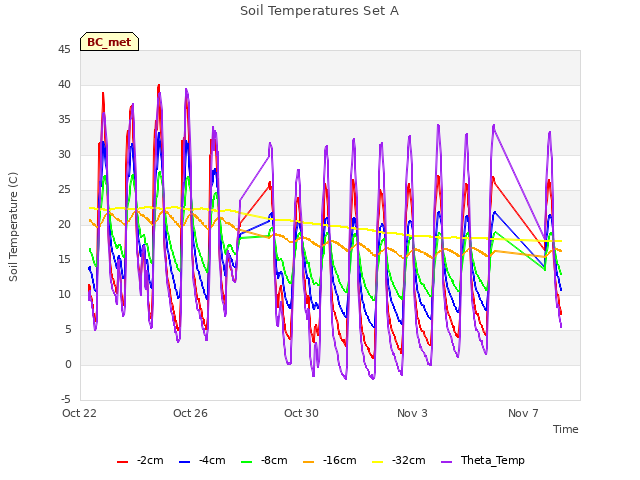Click the 5 y-axis tick label
640x480 pixels.
pos(68,329)
